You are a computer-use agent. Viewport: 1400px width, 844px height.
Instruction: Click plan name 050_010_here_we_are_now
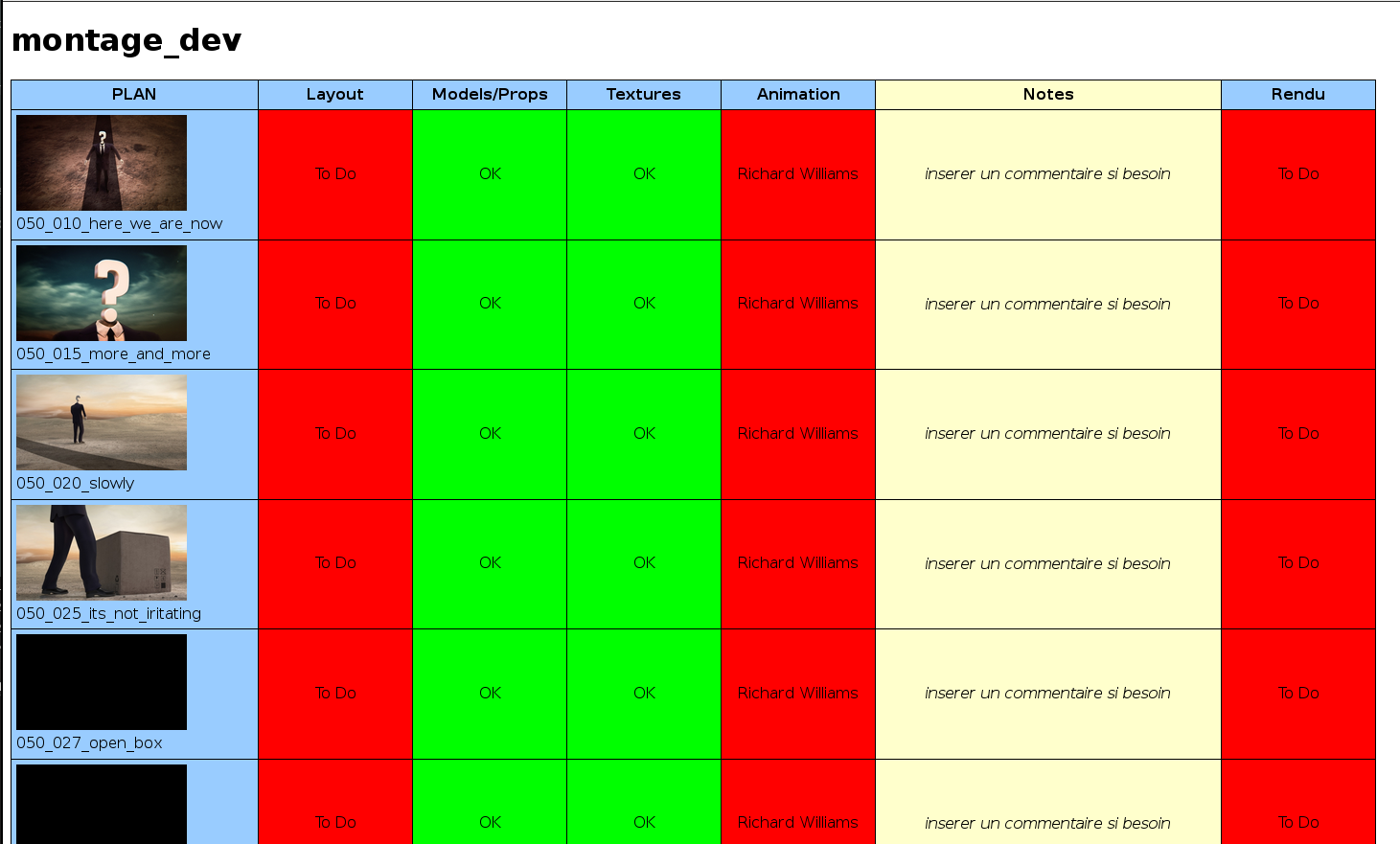click(119, 224)
